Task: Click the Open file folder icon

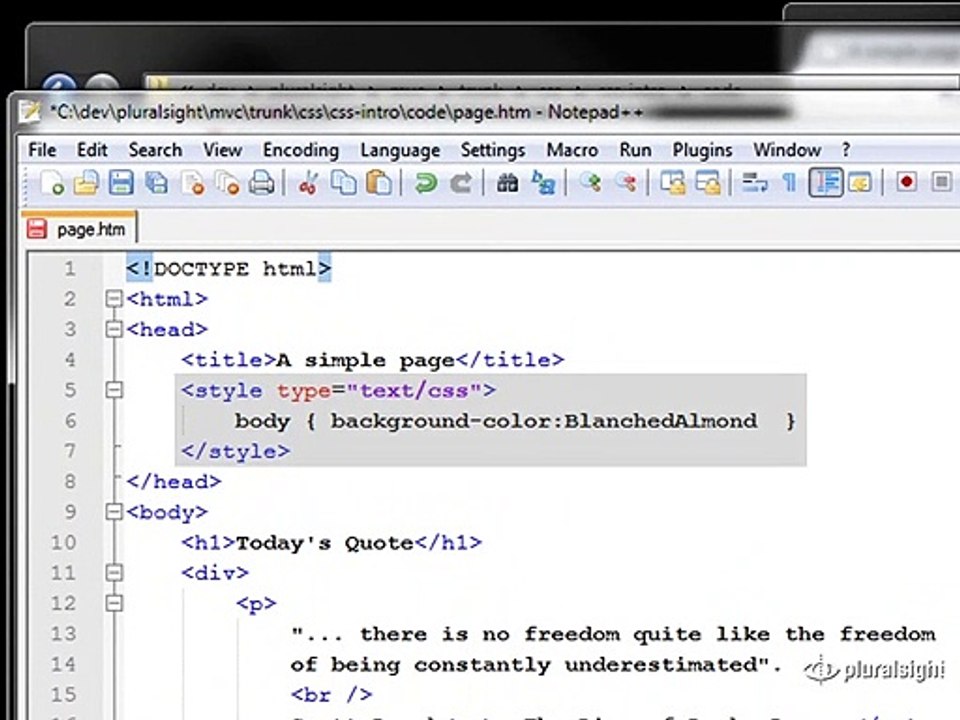Action: pyautogui.click(x=86, y=182)
